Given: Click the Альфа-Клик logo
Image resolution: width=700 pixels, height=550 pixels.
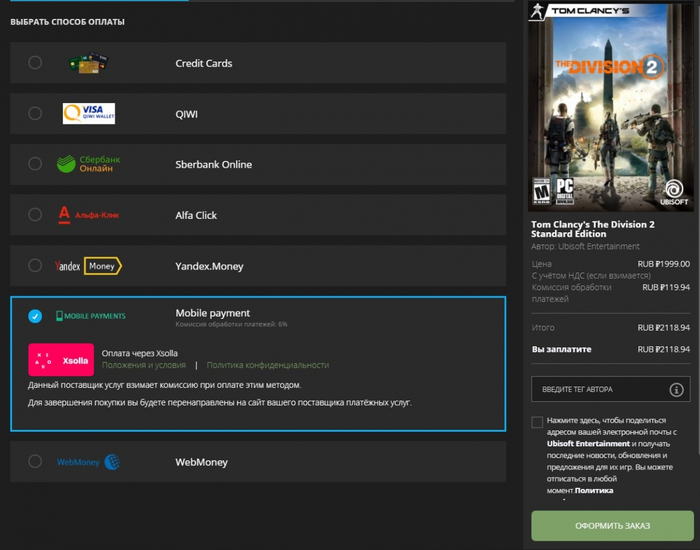Looking at the screenshot, I should (89, 215).
